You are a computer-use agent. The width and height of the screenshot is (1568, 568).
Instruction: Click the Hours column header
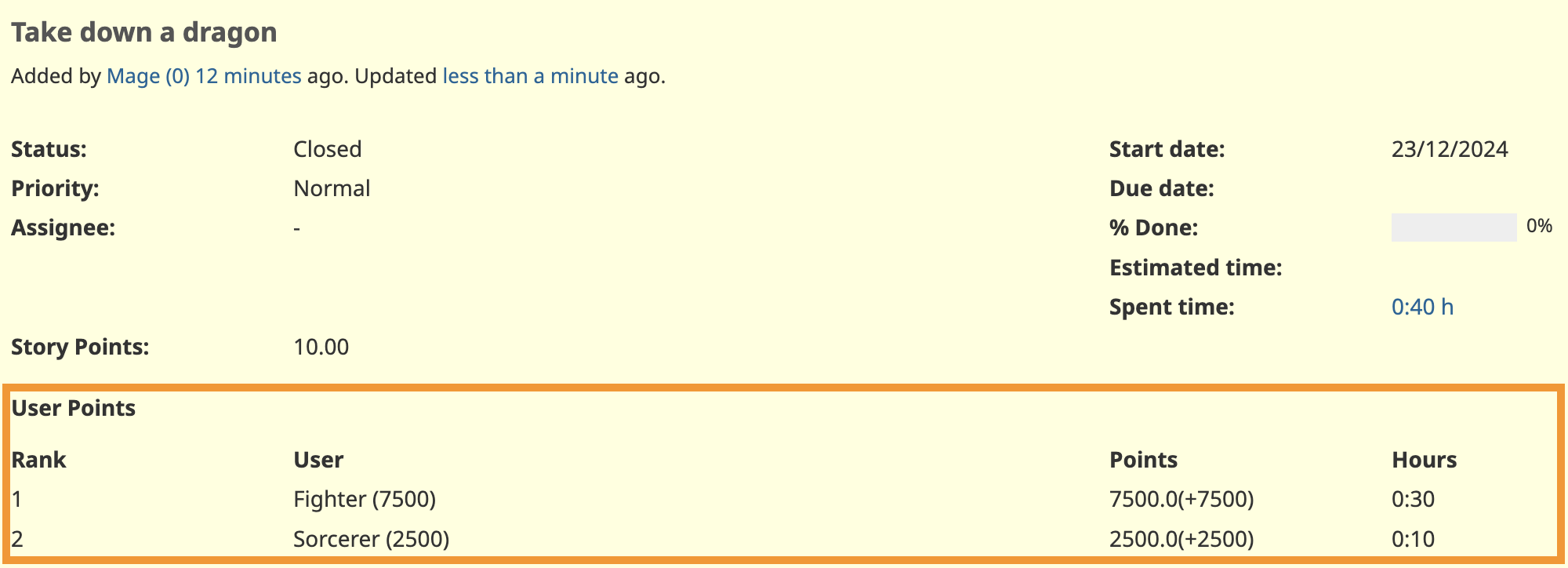[1425, 460]
